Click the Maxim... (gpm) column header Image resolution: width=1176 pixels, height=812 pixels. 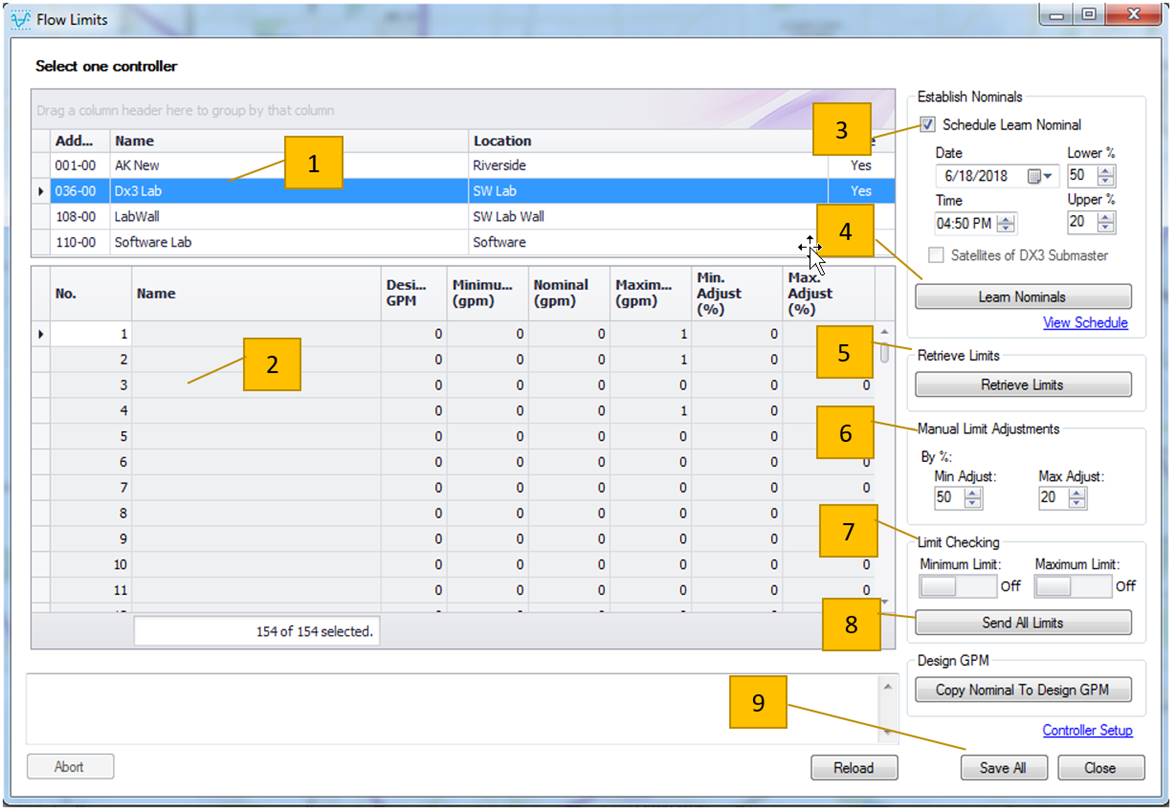[651, 294]
